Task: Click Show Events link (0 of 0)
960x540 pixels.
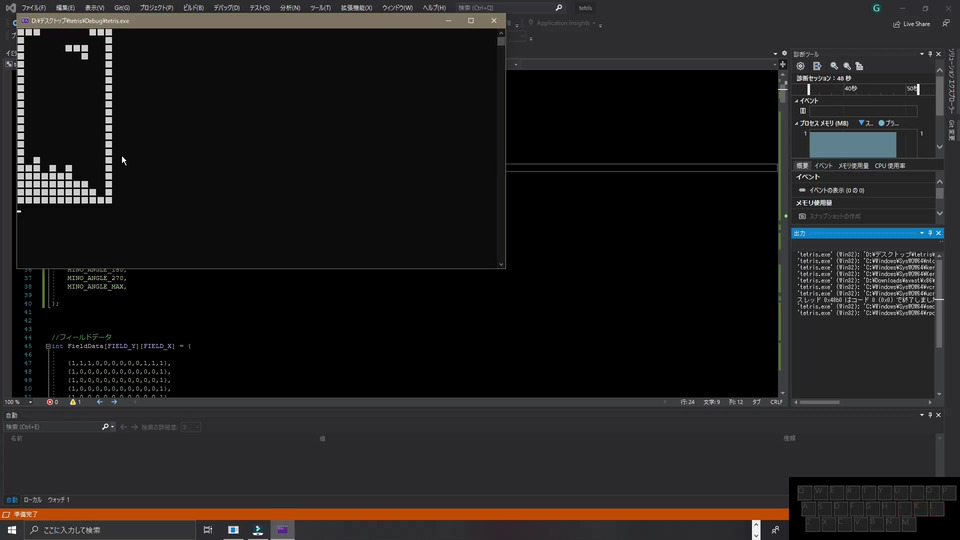Action: (x=836, y=190)
